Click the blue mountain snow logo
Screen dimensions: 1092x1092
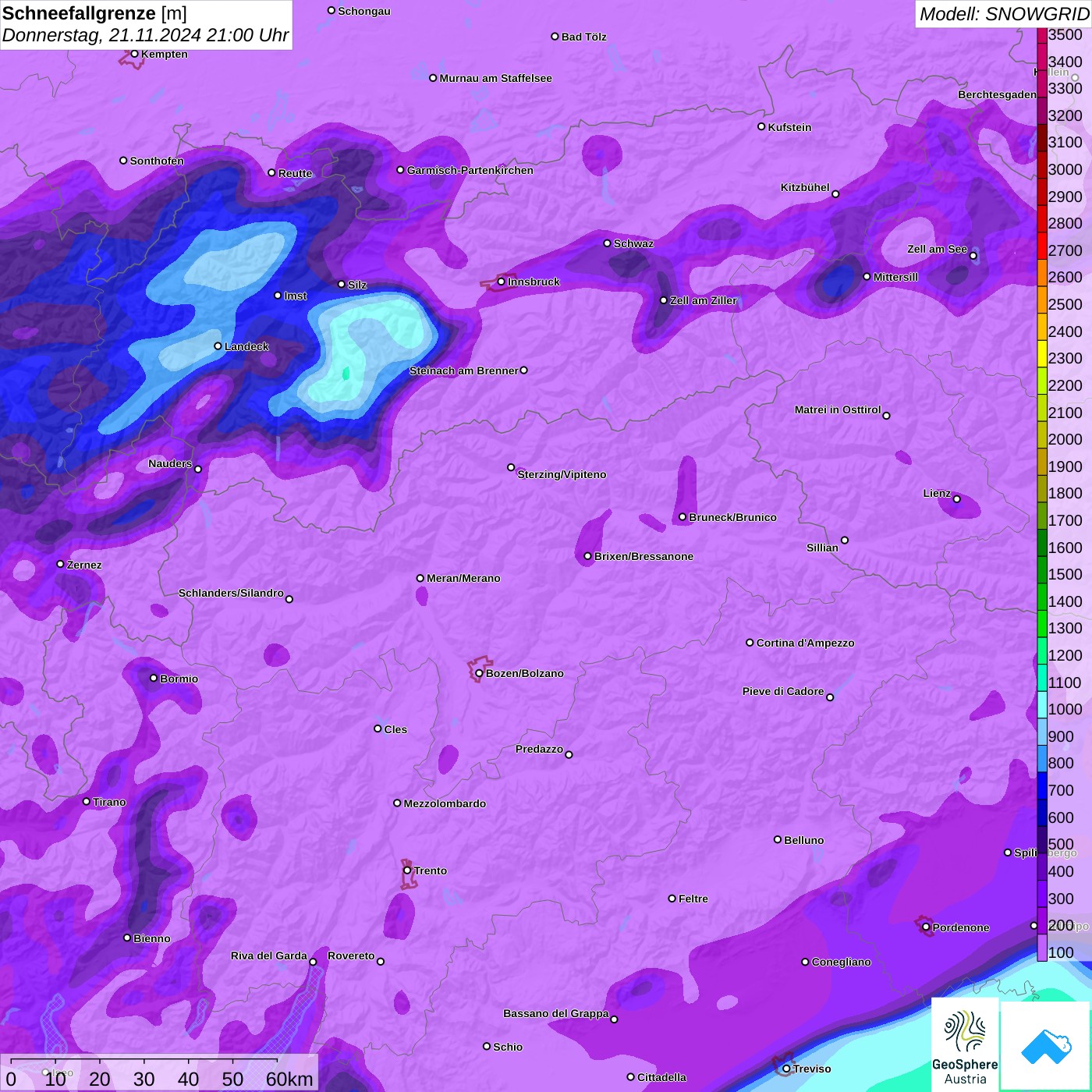[1046, 1047]
